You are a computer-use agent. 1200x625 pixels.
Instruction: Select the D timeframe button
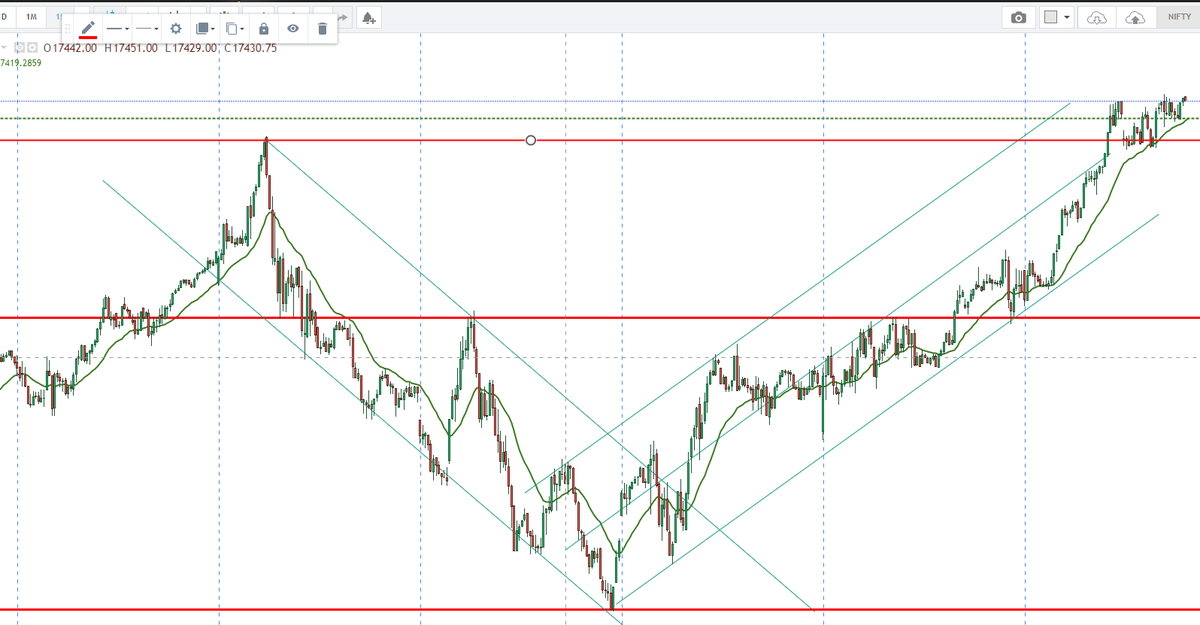pyautogui.click(x=5, y=17)
